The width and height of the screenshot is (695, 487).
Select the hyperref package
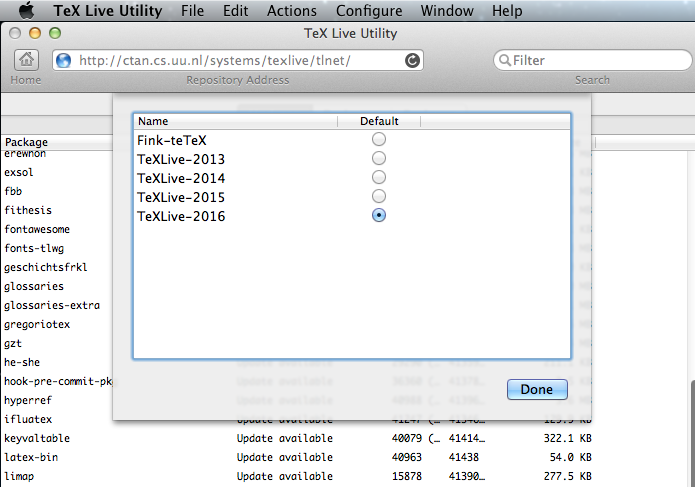tap(28, 400)
